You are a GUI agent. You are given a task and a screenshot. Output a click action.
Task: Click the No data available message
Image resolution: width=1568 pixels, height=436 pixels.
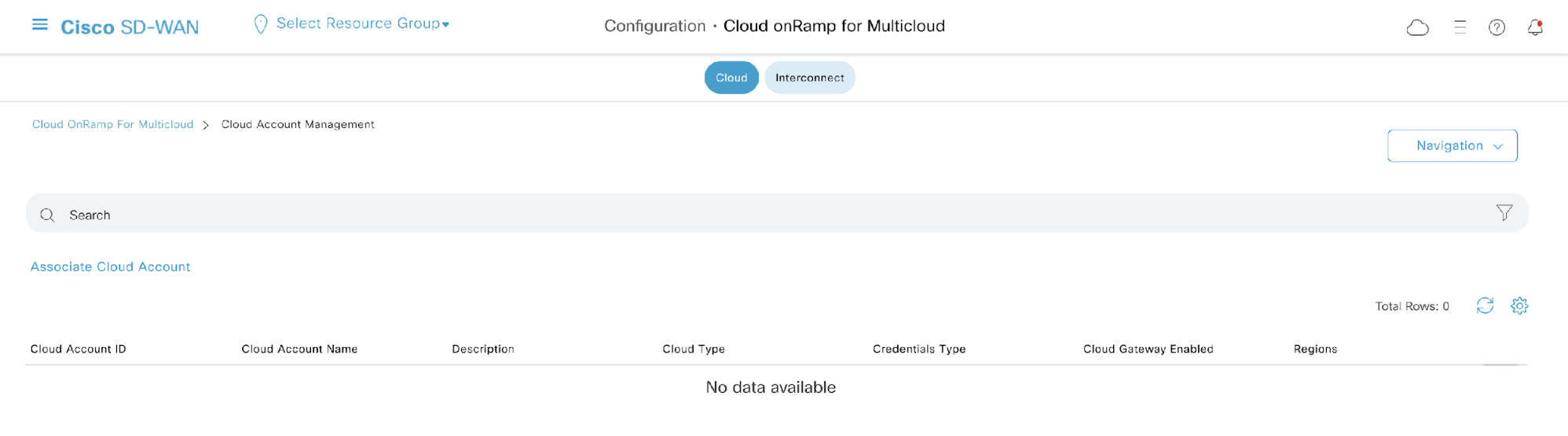[771, 387]
